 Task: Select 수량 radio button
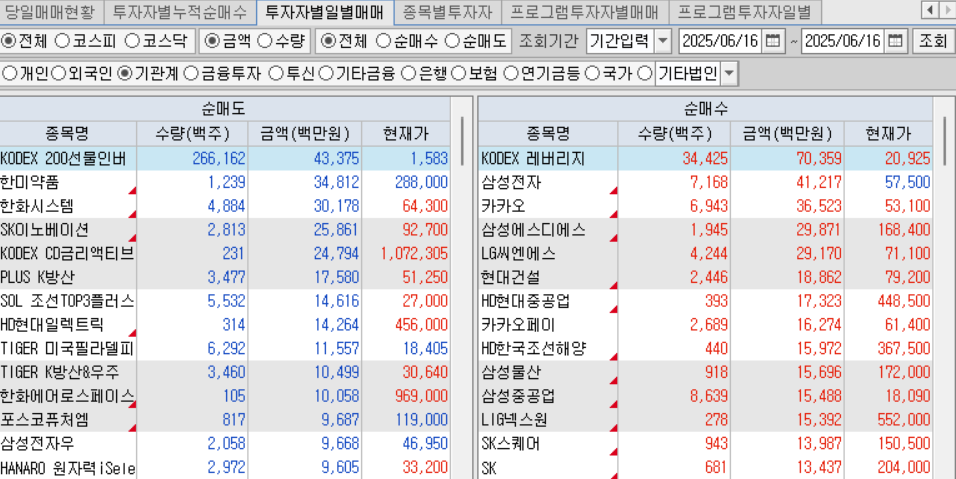[x=265, y=41]
